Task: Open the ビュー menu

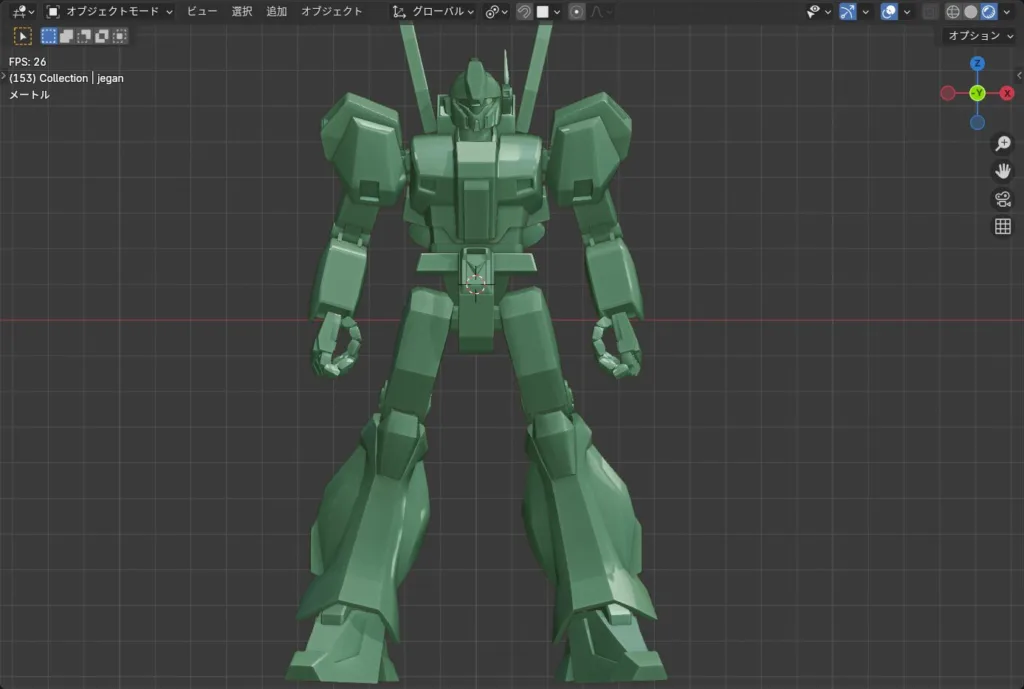Action: pos(202,12)
